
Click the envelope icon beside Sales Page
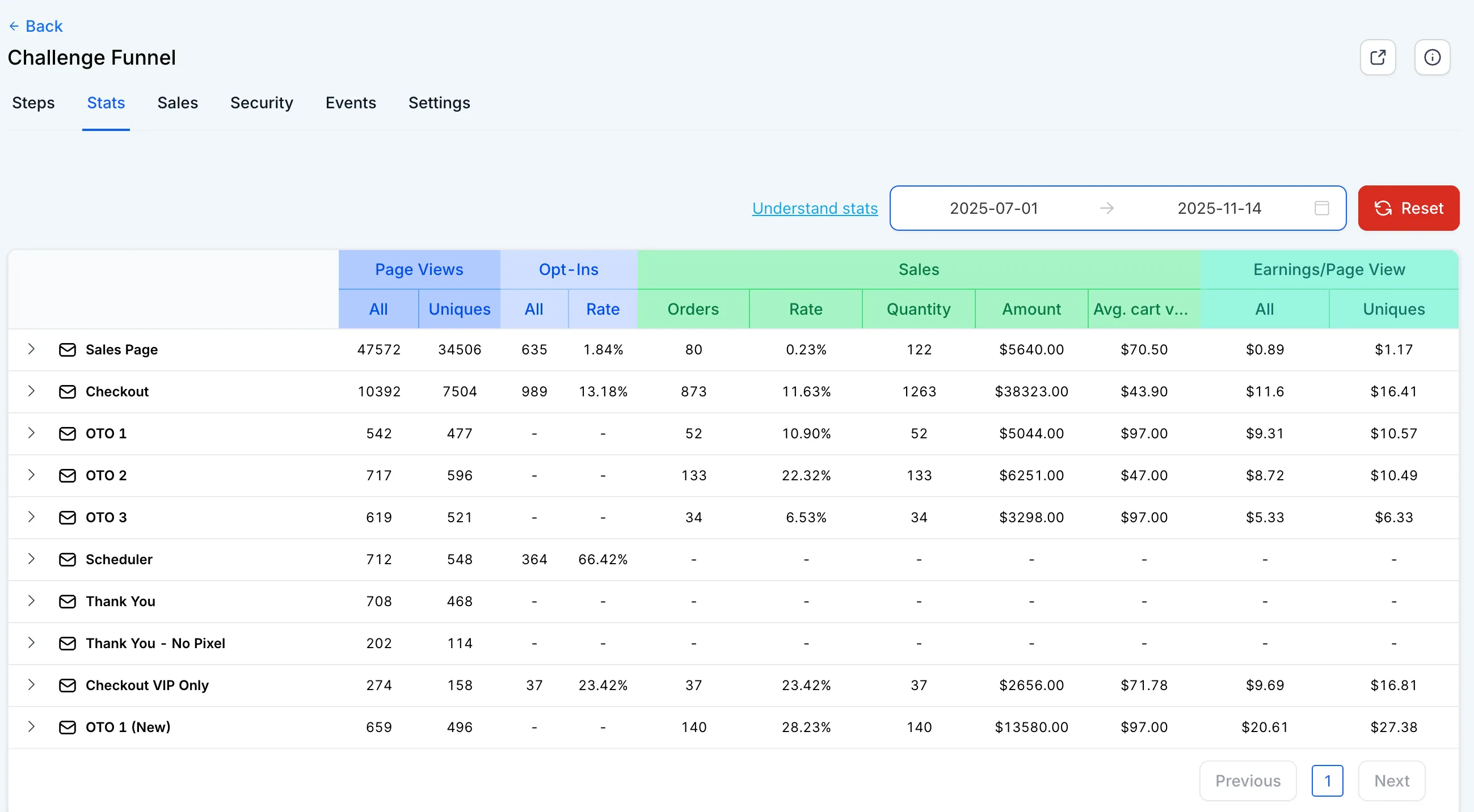click(68, 349)
